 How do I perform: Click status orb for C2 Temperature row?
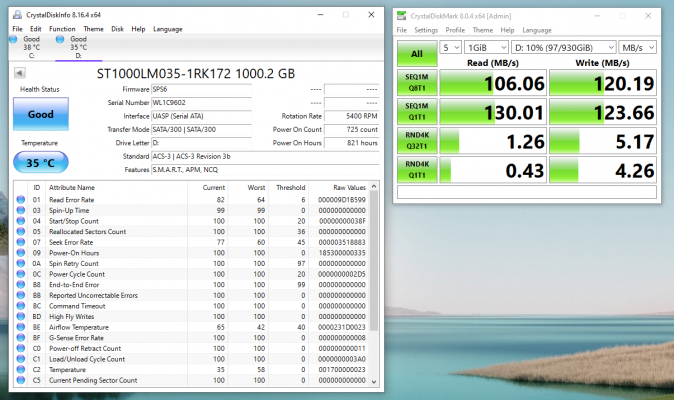pos(20,369)
